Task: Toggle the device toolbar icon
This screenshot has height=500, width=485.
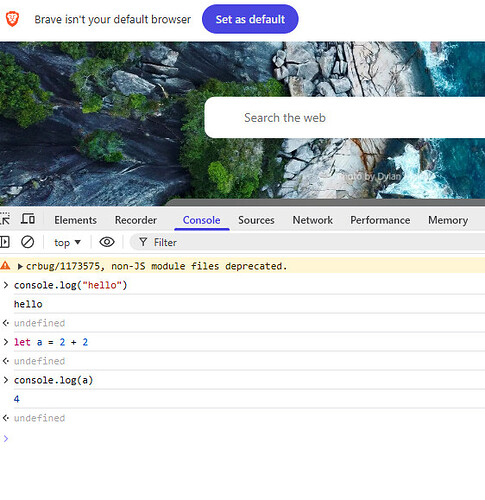Action: point(28,219)
